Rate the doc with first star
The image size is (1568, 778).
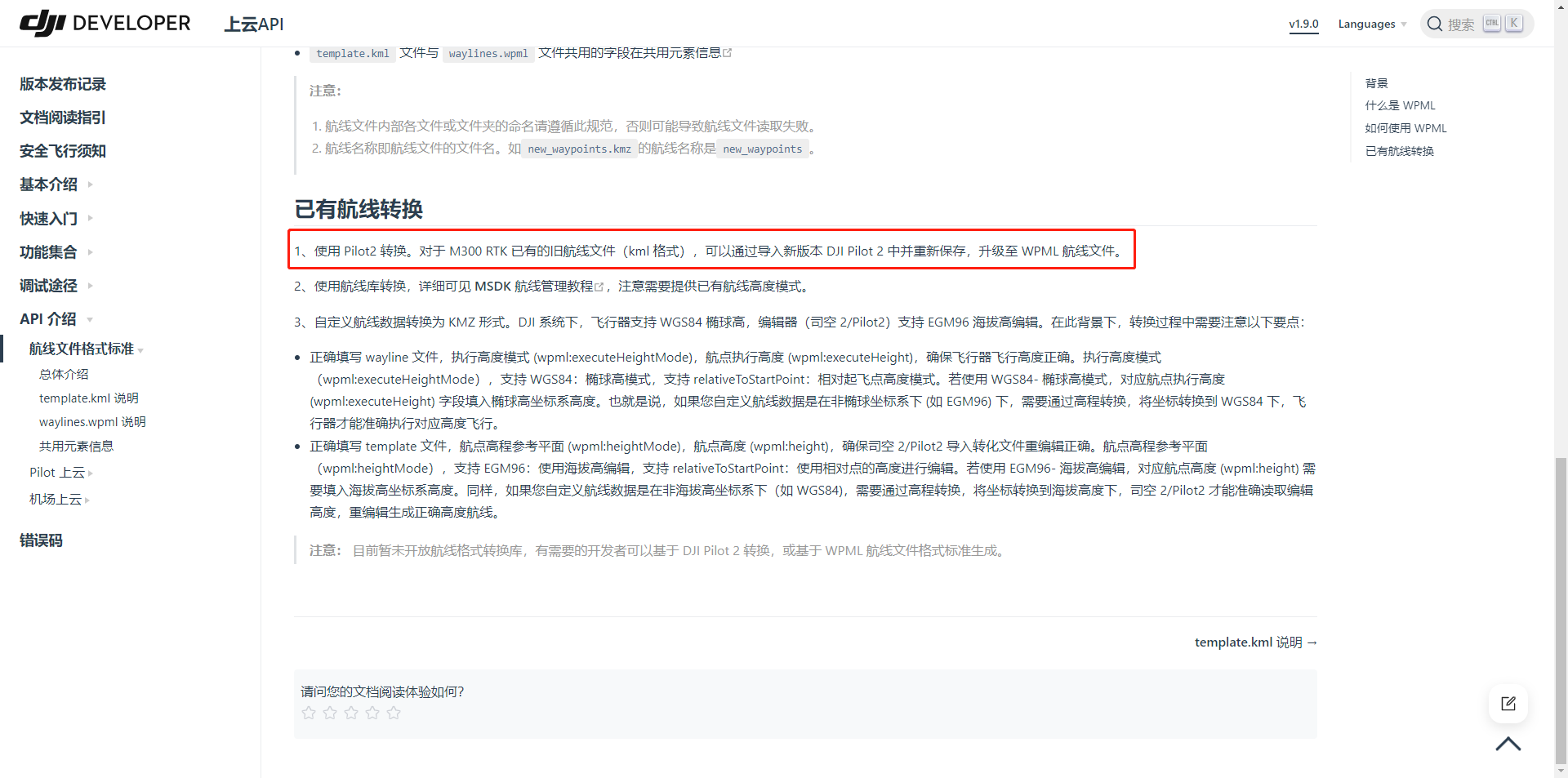coord(309,713)
